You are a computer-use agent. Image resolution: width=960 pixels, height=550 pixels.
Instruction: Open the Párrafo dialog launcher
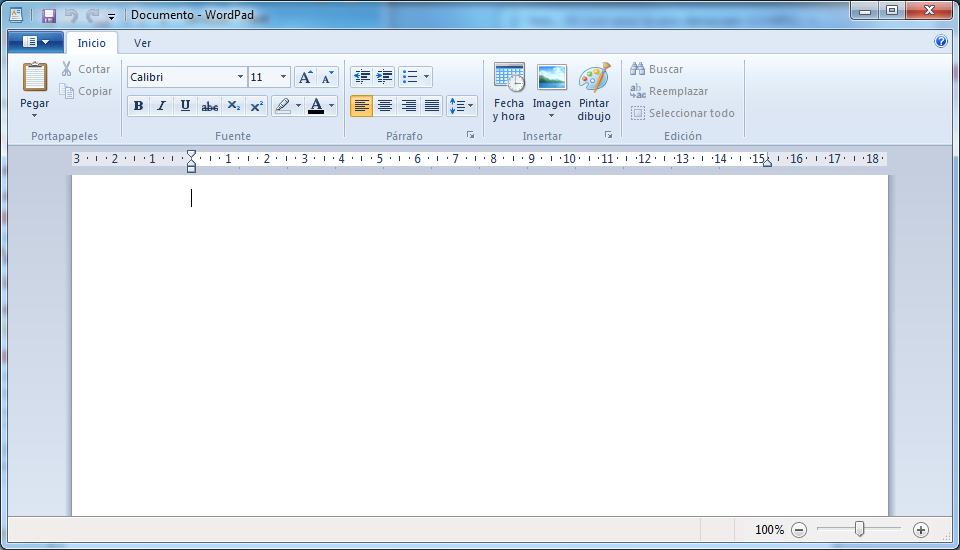[470, 135]
